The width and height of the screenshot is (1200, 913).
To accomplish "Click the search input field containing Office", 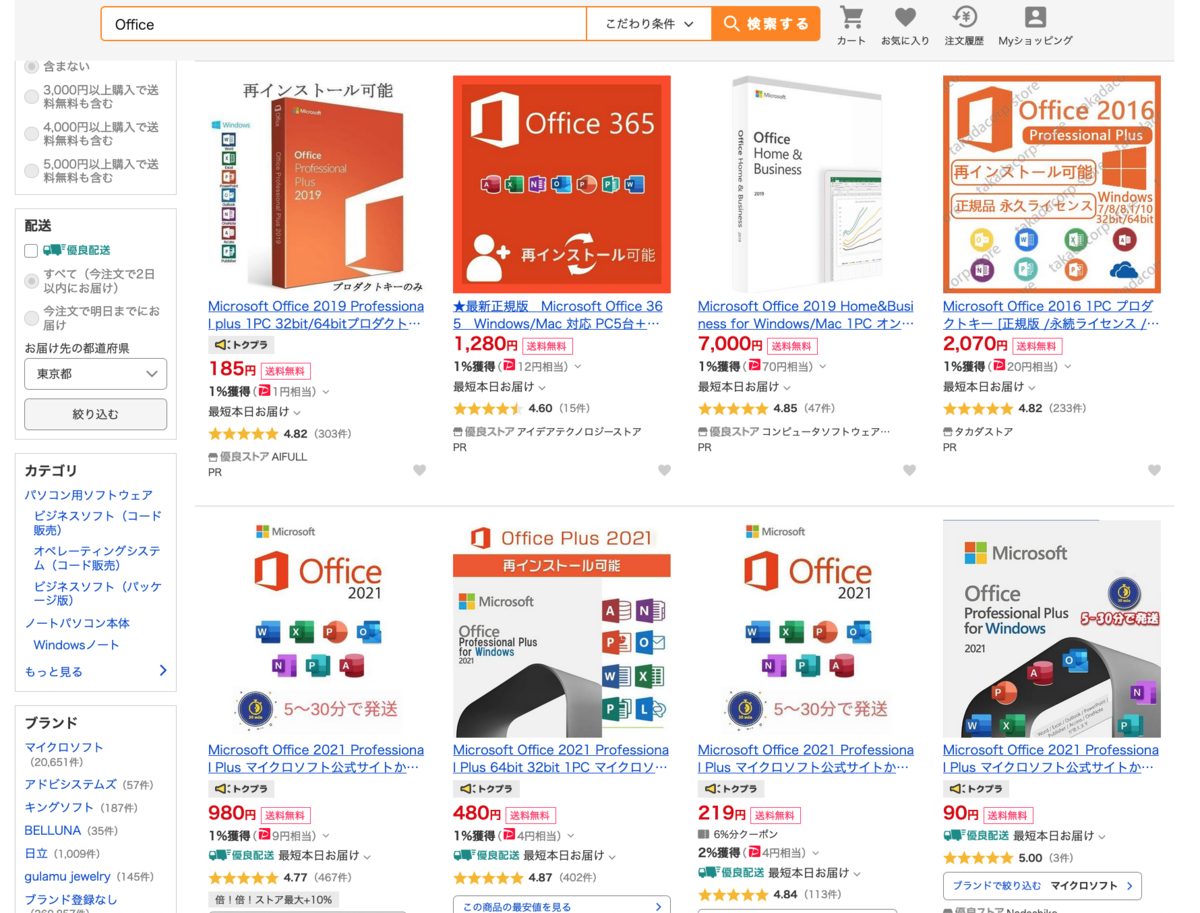I will [x=343, y=24].
